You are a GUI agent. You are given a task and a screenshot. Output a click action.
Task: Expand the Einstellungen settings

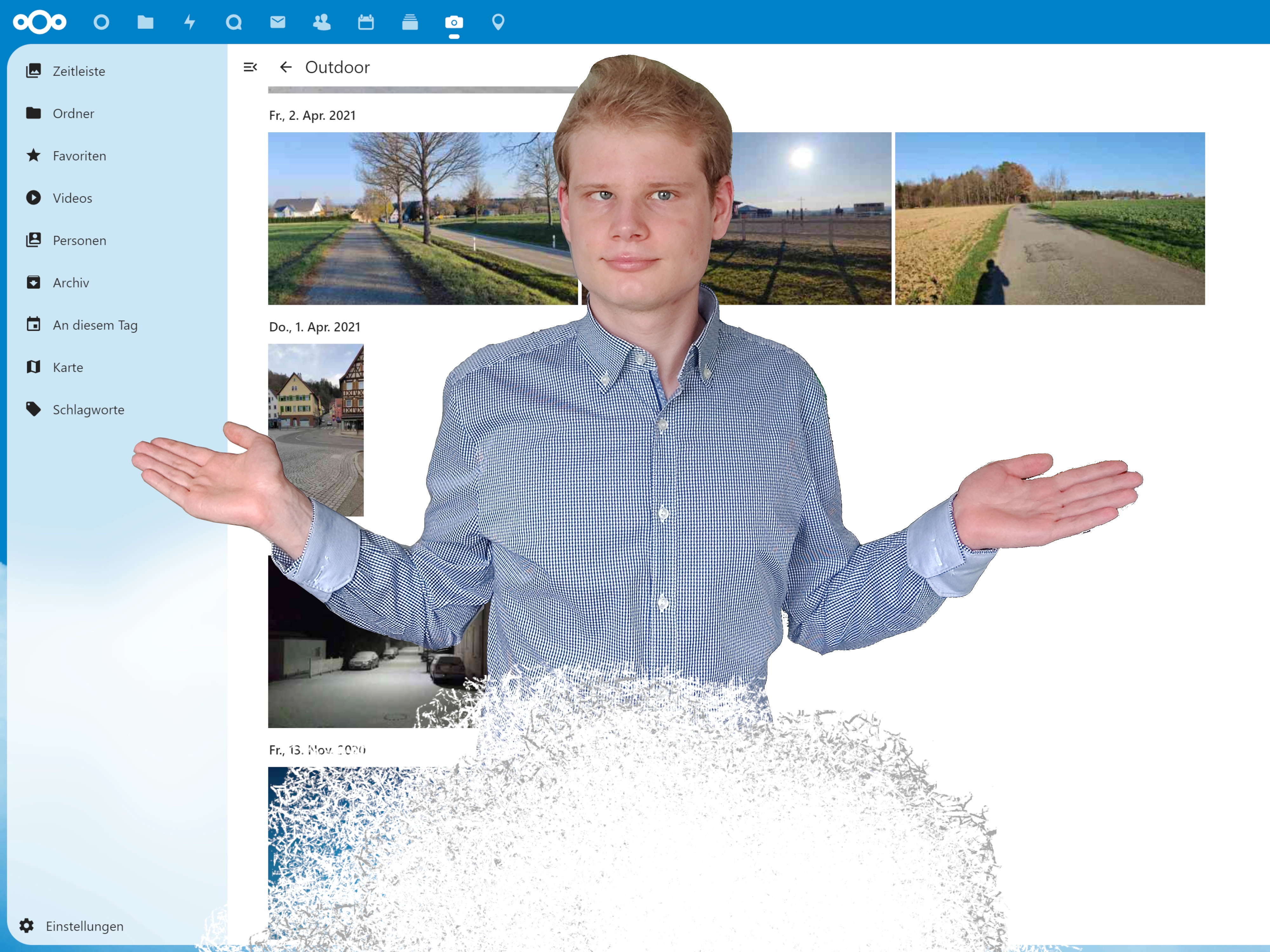pos(84,926)
